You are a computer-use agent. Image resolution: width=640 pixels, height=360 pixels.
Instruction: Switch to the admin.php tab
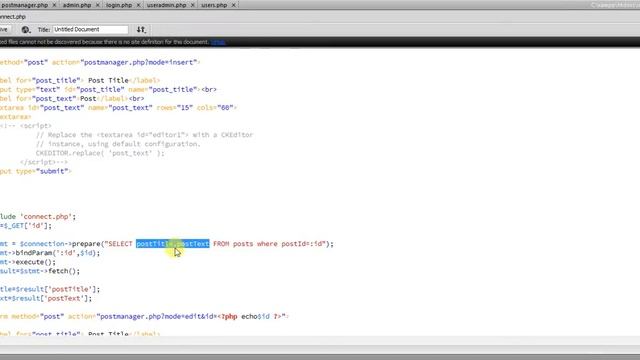(x=77, y=5)
